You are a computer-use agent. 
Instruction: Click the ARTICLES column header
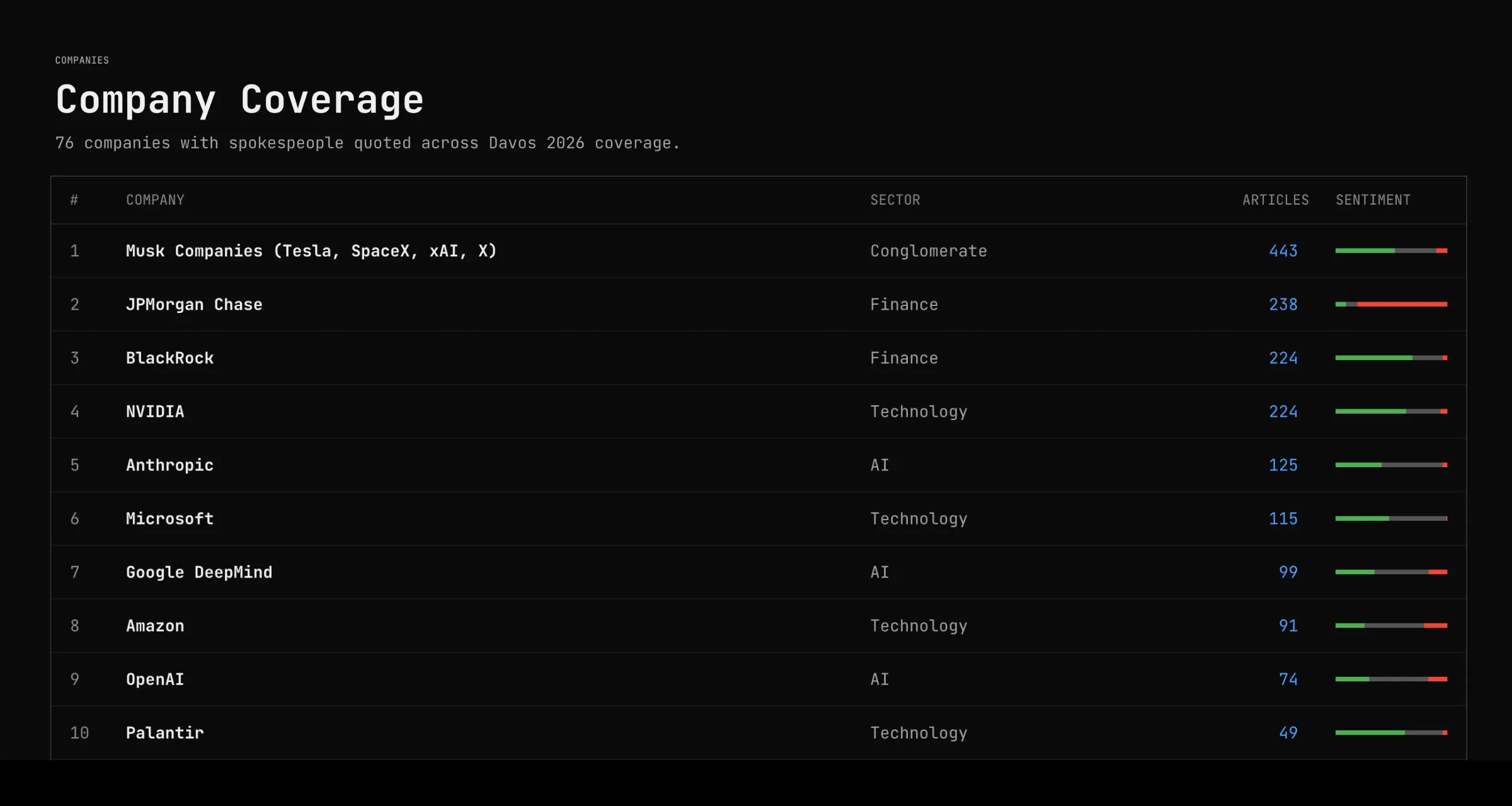coord(1276,200)
